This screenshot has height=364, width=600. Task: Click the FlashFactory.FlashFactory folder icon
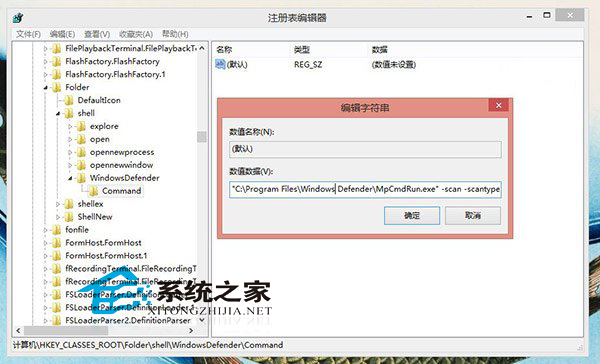(x=57, y=62)
